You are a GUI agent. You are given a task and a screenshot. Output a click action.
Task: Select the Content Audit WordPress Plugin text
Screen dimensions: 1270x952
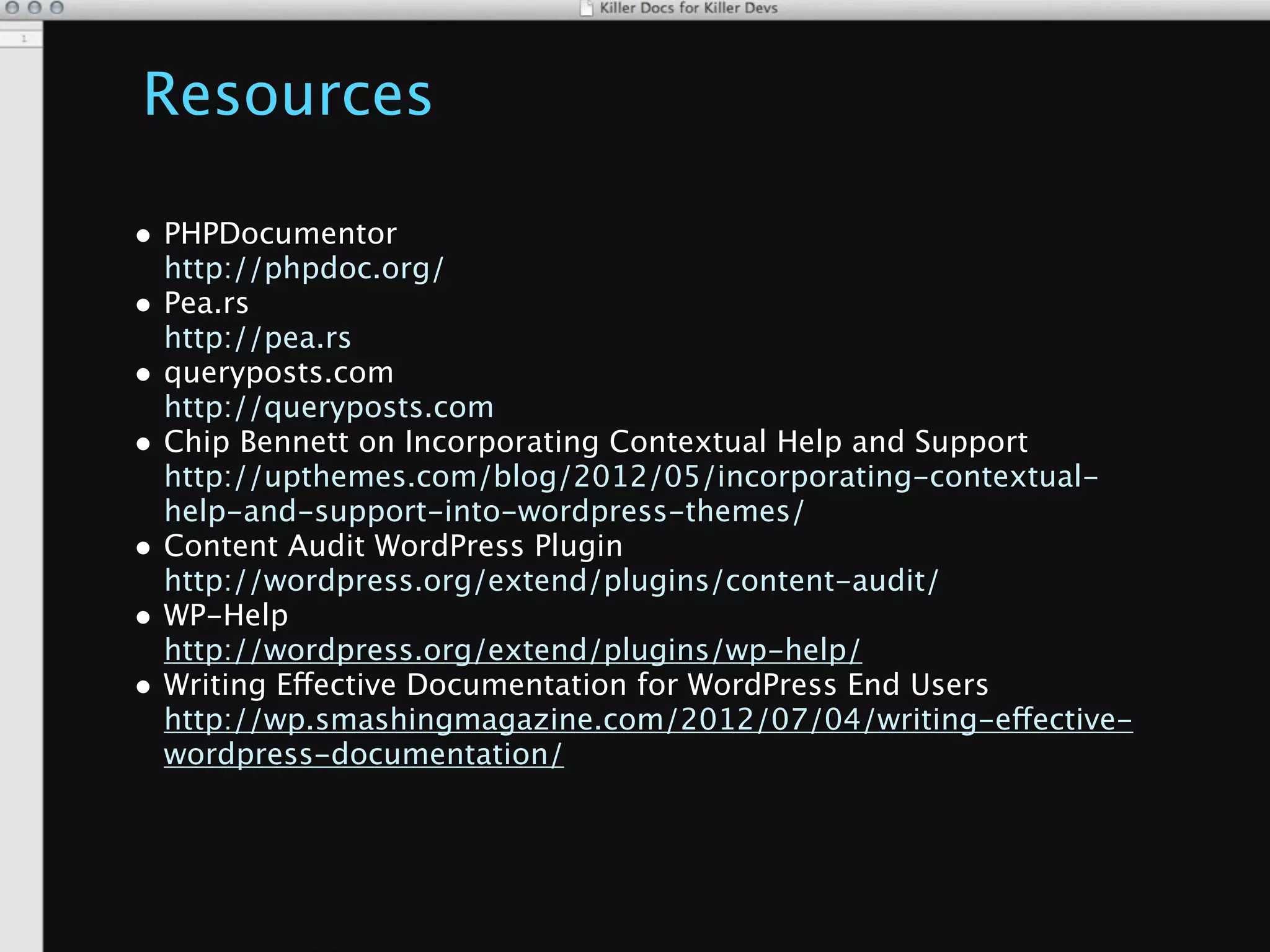pyautogui.click(x=393, y=546)
